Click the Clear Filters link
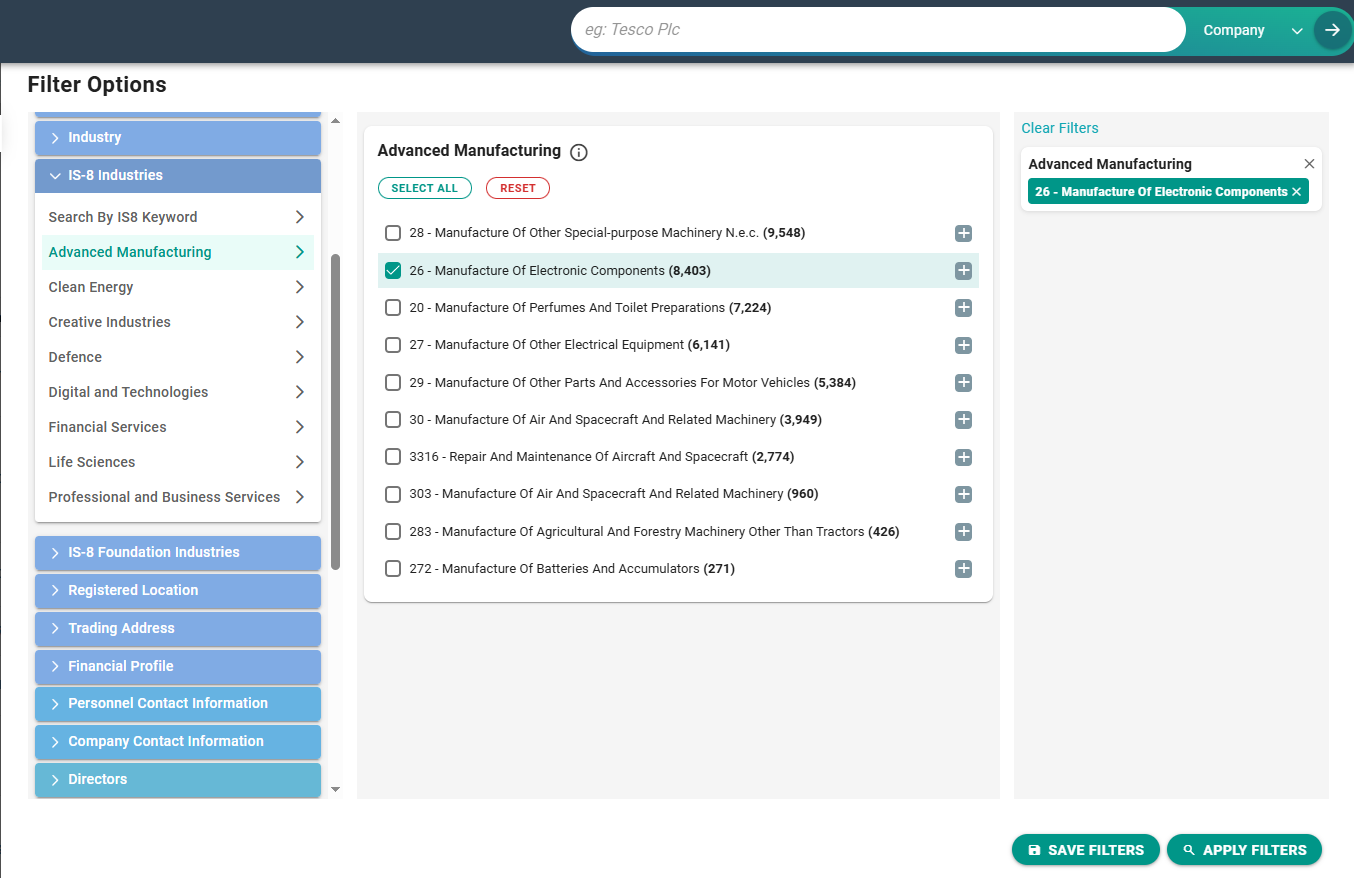Screen dimensions: 1354x878 1059,128
